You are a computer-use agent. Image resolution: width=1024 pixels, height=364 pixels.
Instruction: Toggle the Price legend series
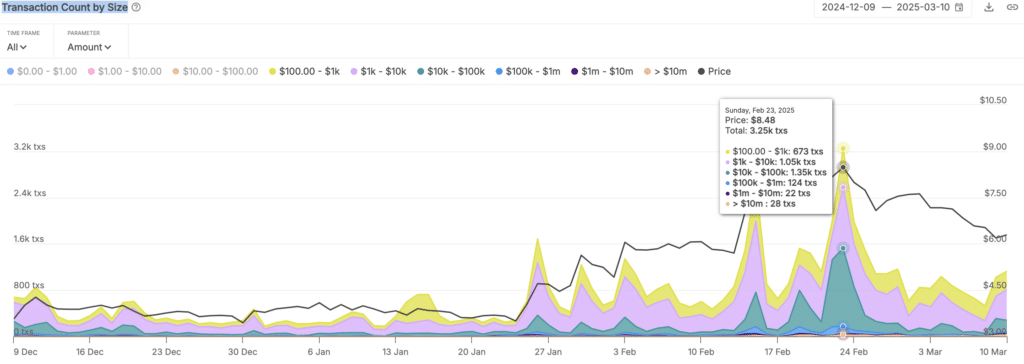714,71
